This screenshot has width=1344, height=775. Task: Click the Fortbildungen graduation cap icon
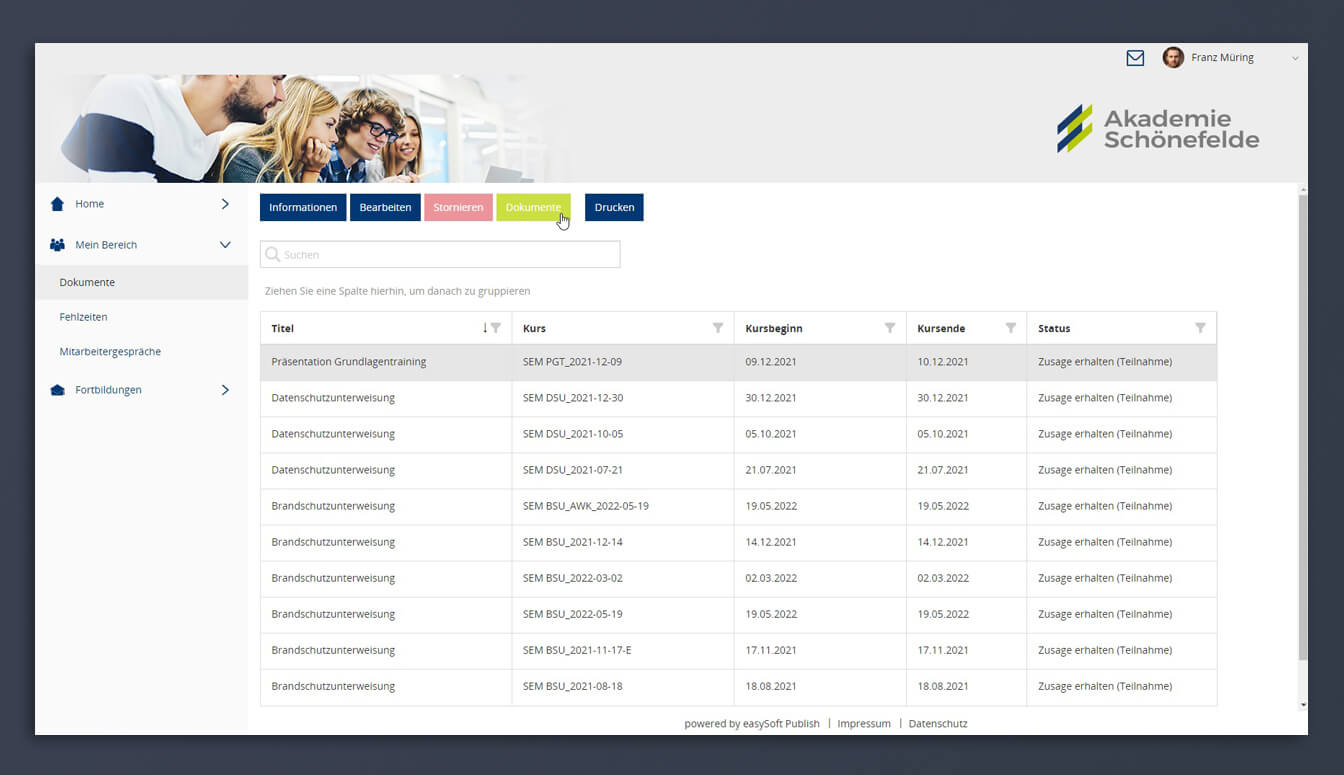point(57,390)
